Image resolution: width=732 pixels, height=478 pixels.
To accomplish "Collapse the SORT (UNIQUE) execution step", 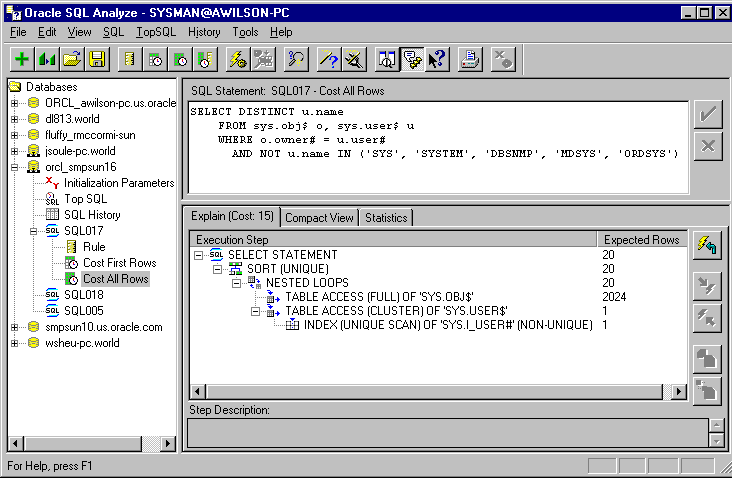I will click(218, 269).
